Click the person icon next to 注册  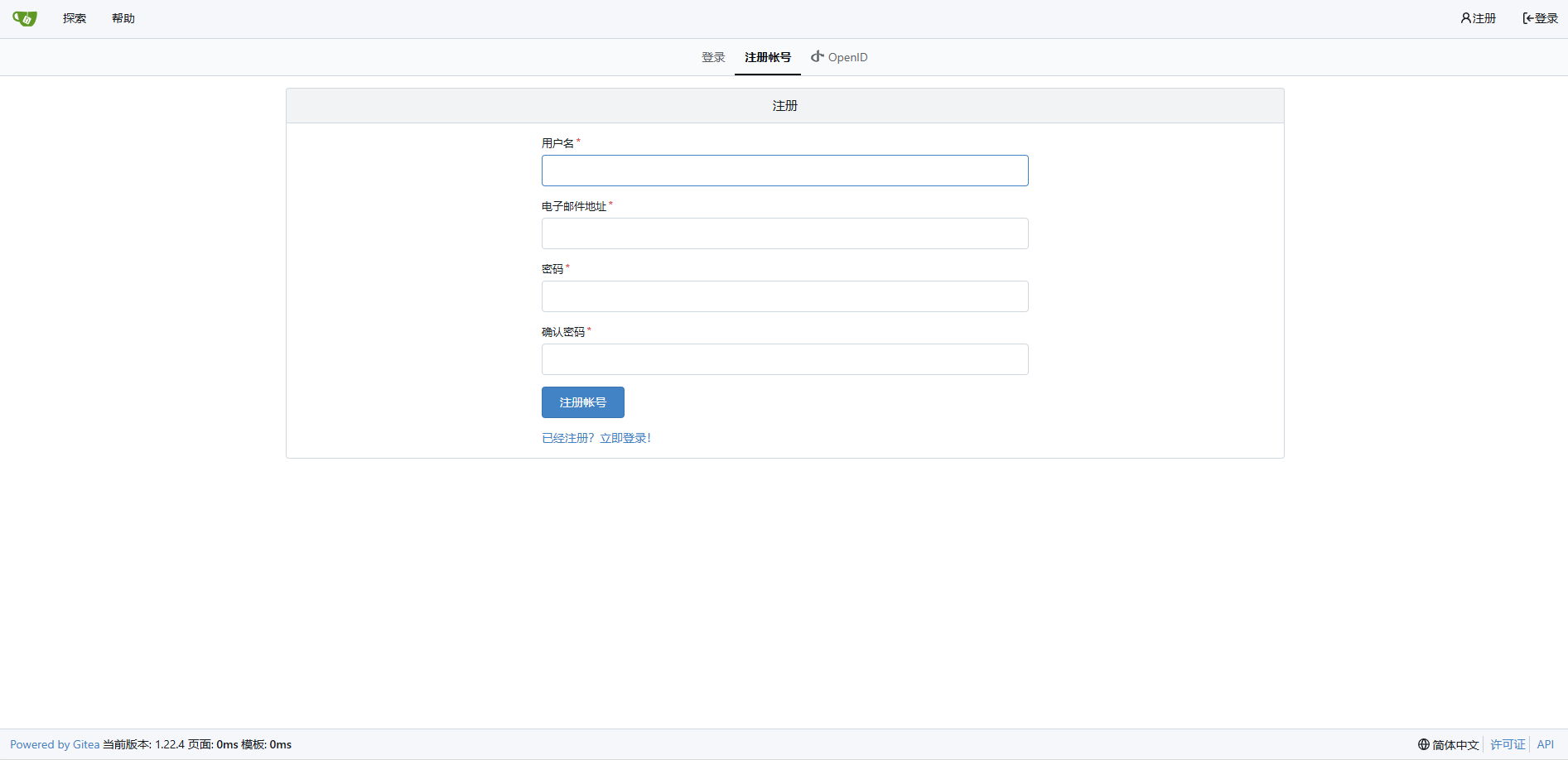coord(1464,17)
